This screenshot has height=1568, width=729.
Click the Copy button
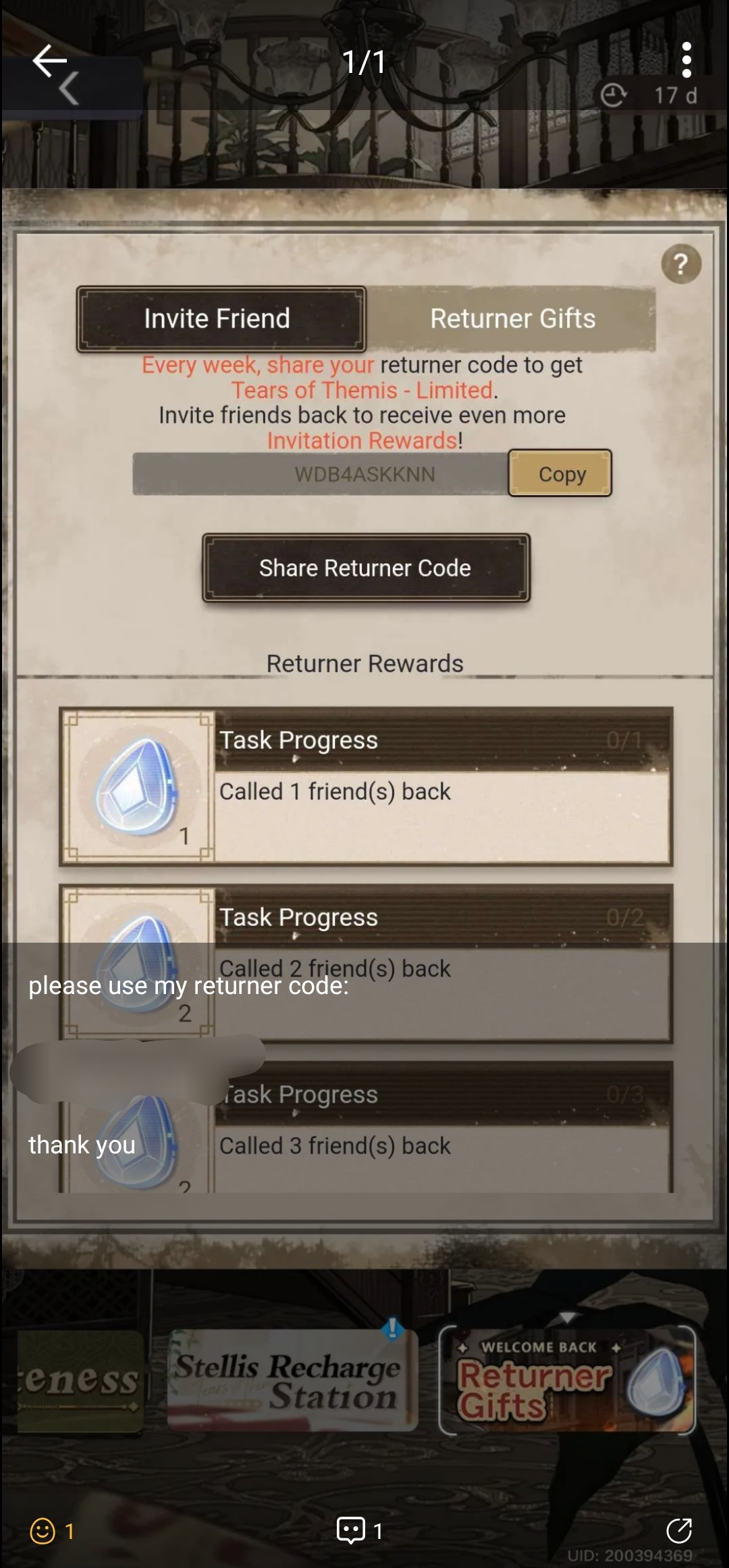[560, 473]
